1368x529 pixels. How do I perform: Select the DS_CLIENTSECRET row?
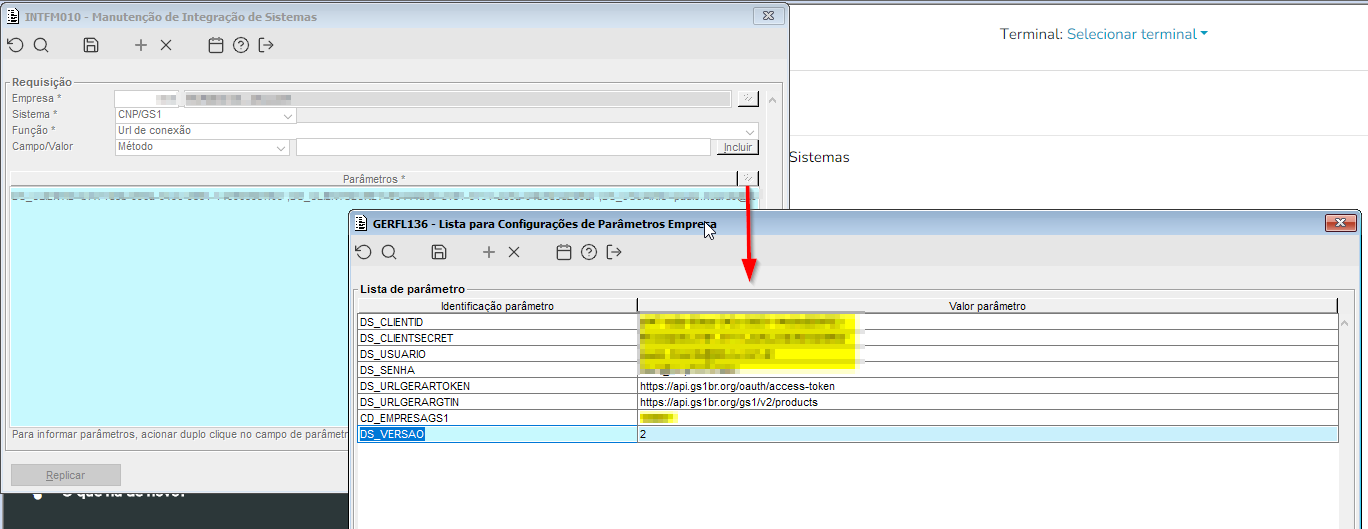click(x=848, y=338)
